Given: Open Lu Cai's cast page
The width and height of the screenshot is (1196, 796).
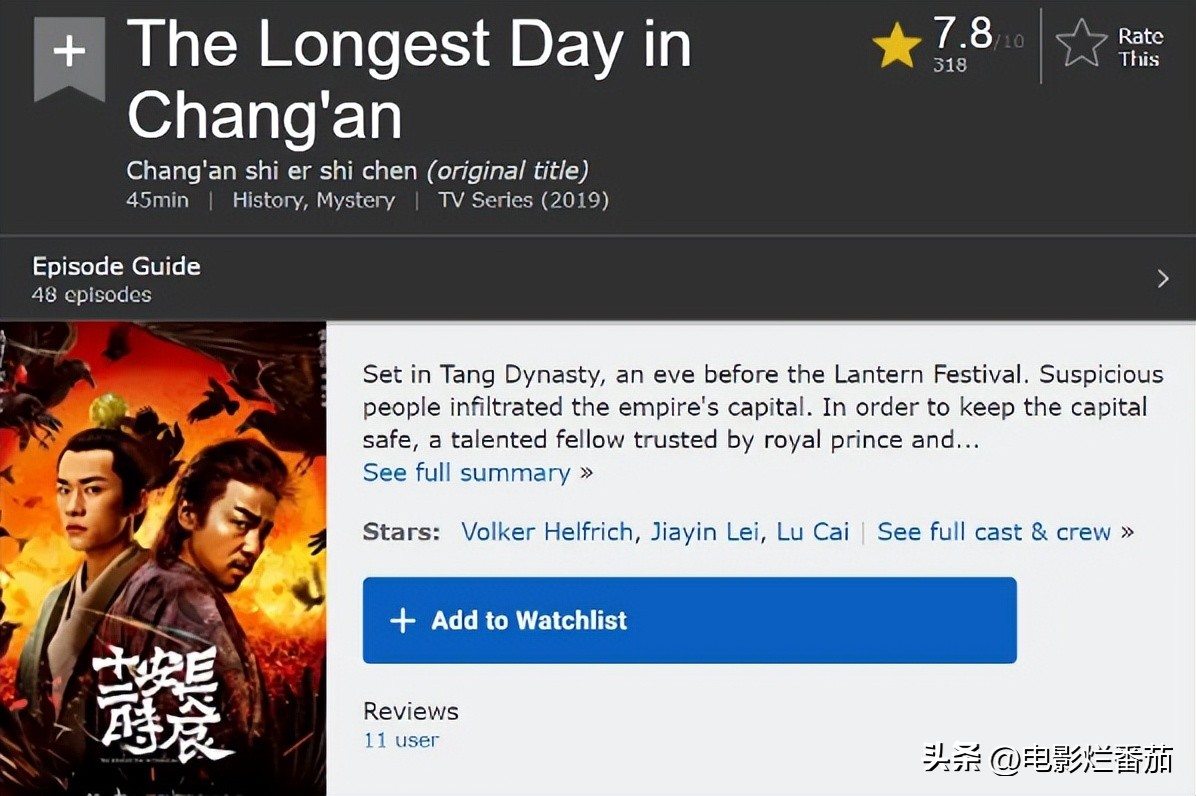Looking at the screenshot, I should tap(812, 532).
